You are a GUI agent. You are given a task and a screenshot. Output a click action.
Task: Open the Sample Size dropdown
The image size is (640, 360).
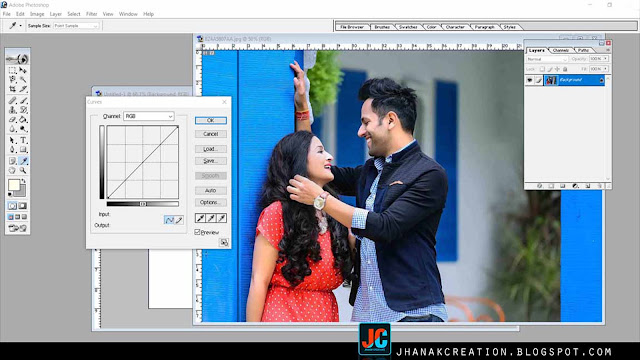click(x=76, y=26)
